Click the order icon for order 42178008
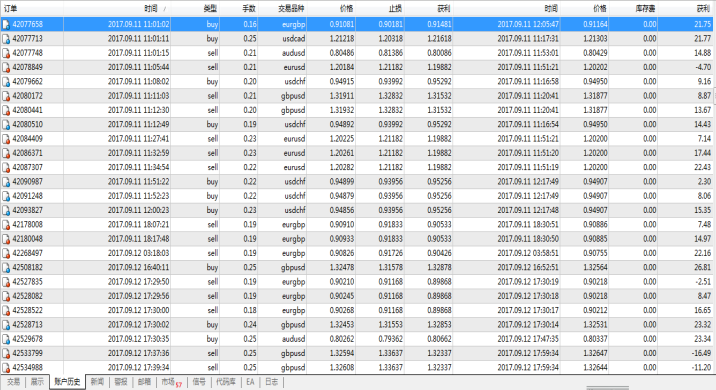The width and height of the screenshot is (716, 390). click(x=6, y=225)
